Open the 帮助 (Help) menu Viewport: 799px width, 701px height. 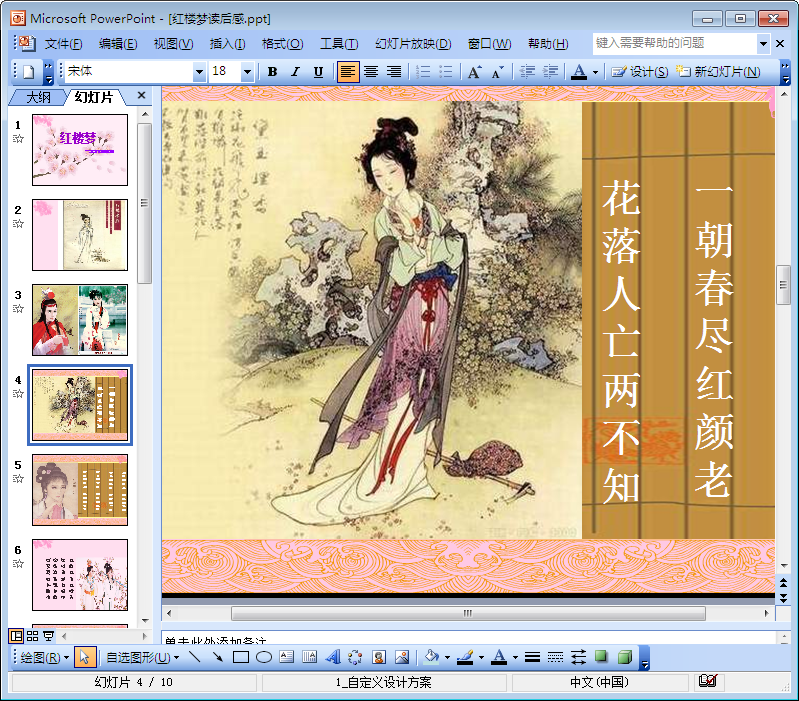pos(548,44)
